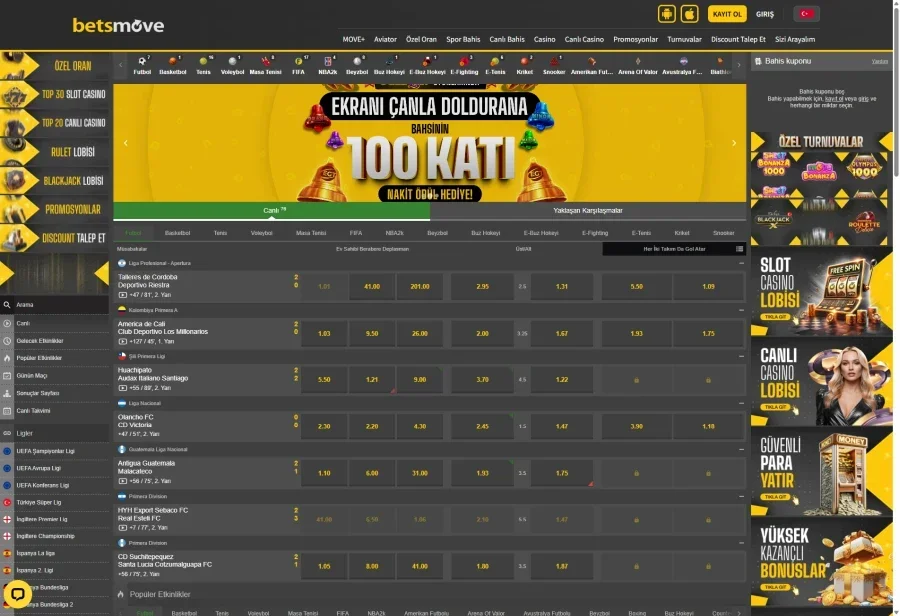Select the Basketbol tab under Canlı
900x616 pixels.
[177, 233]
